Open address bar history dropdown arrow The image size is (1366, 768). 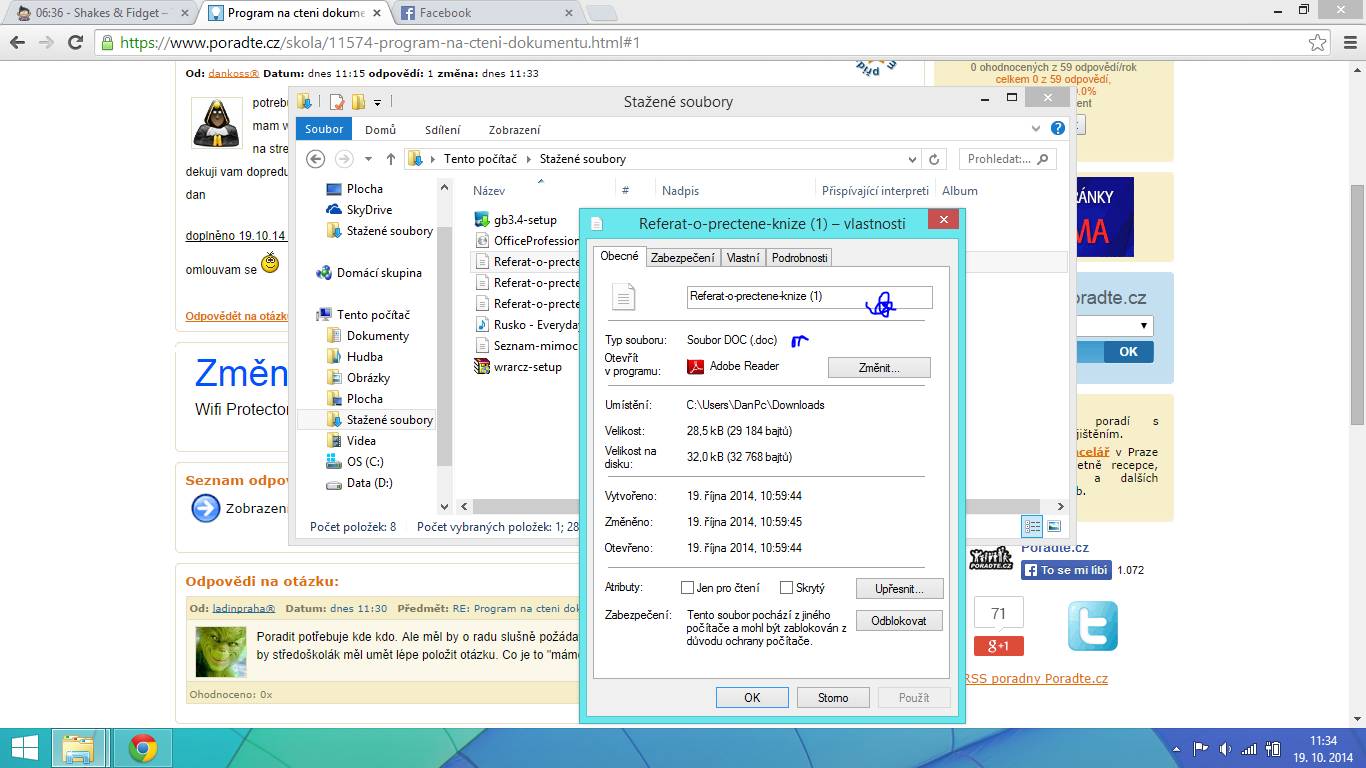(912, 159)
